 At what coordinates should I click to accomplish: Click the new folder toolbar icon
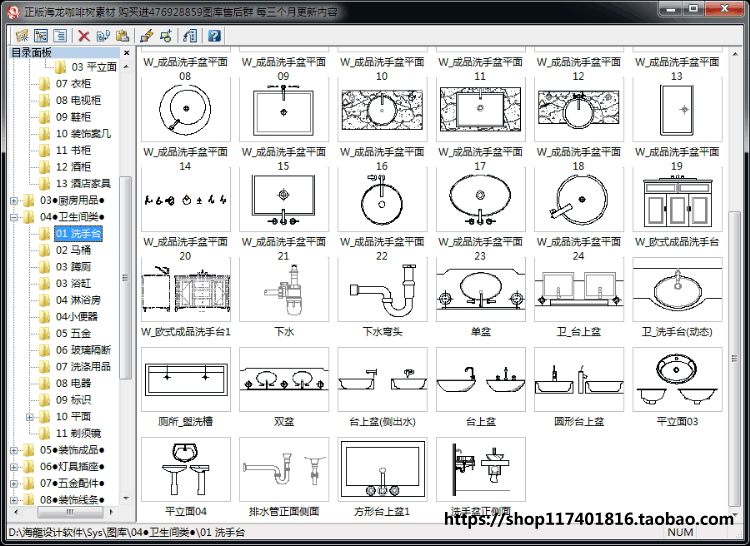tap(22, 35)
